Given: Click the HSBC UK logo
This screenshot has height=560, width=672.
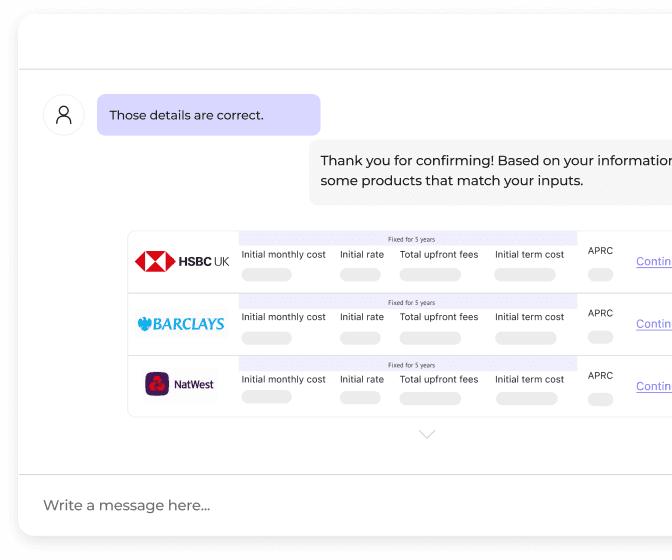Looking at the screenshot, I should 182,261.
